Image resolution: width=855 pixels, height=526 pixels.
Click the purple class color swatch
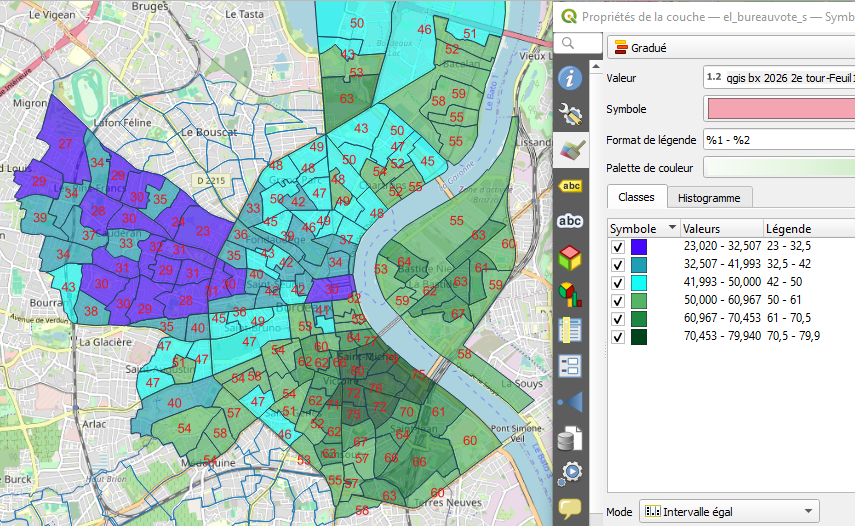point(639,247)
